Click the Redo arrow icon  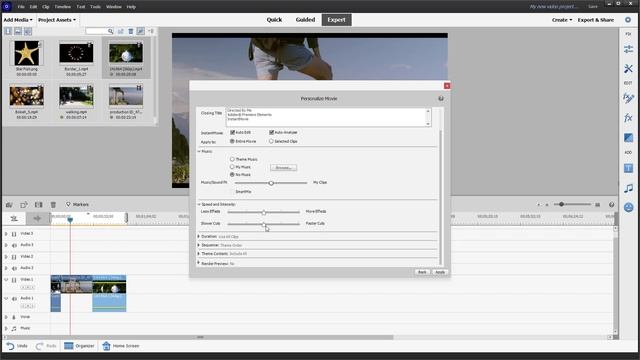pyautogui.click(x=40, y=346)
